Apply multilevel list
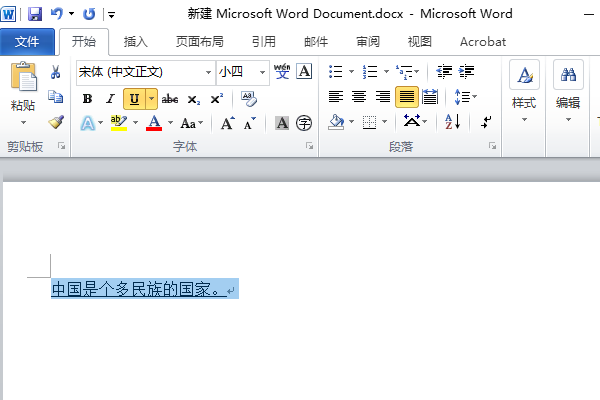600x400 pixels. click(404, 72)
